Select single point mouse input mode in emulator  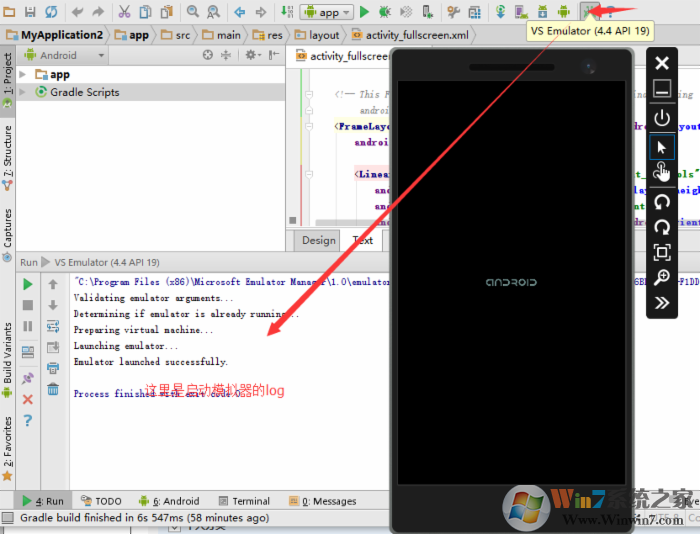click(x=661, y=146)
